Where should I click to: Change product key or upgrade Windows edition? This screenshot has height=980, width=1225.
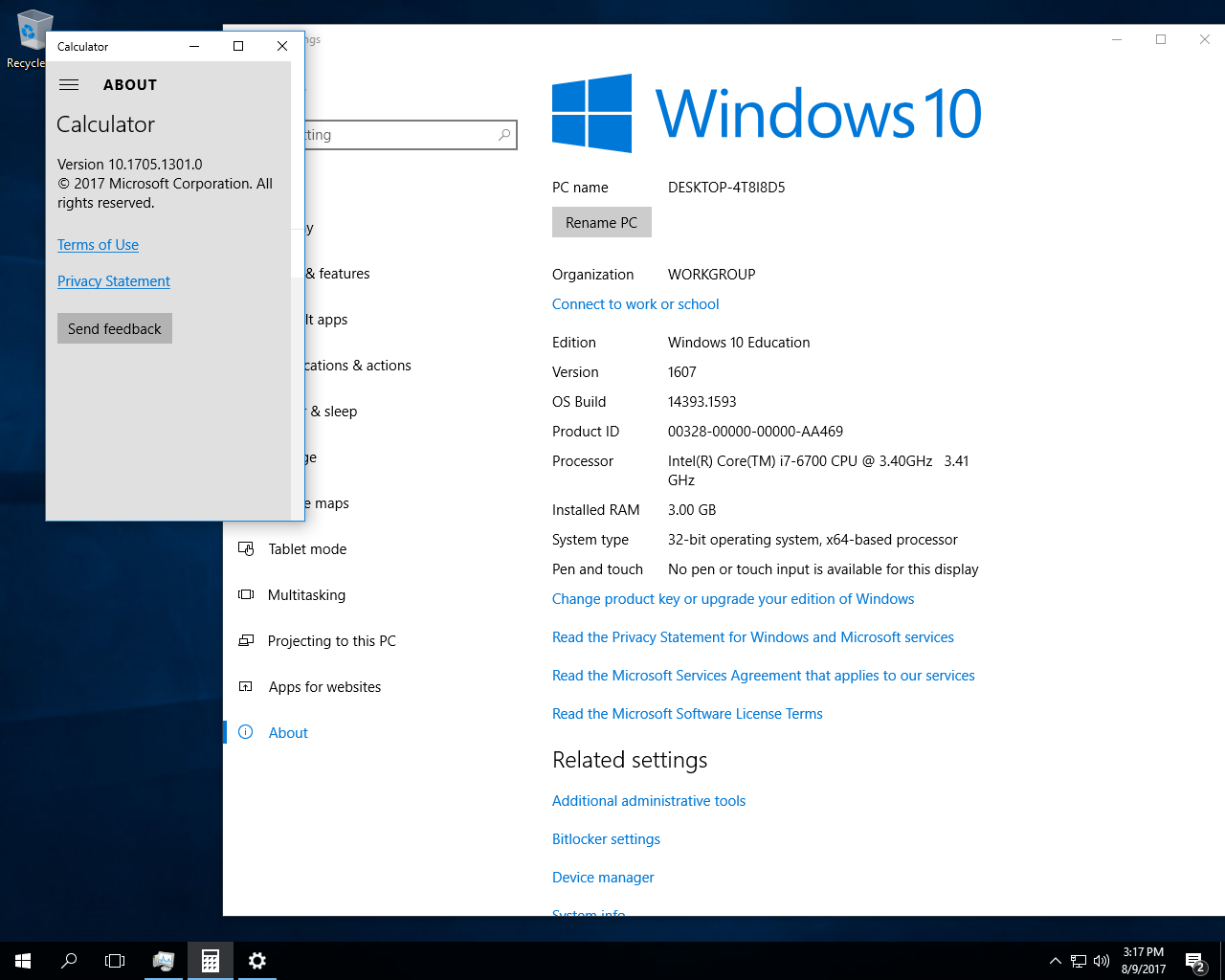pyautogui.click(x=733, y=599)
